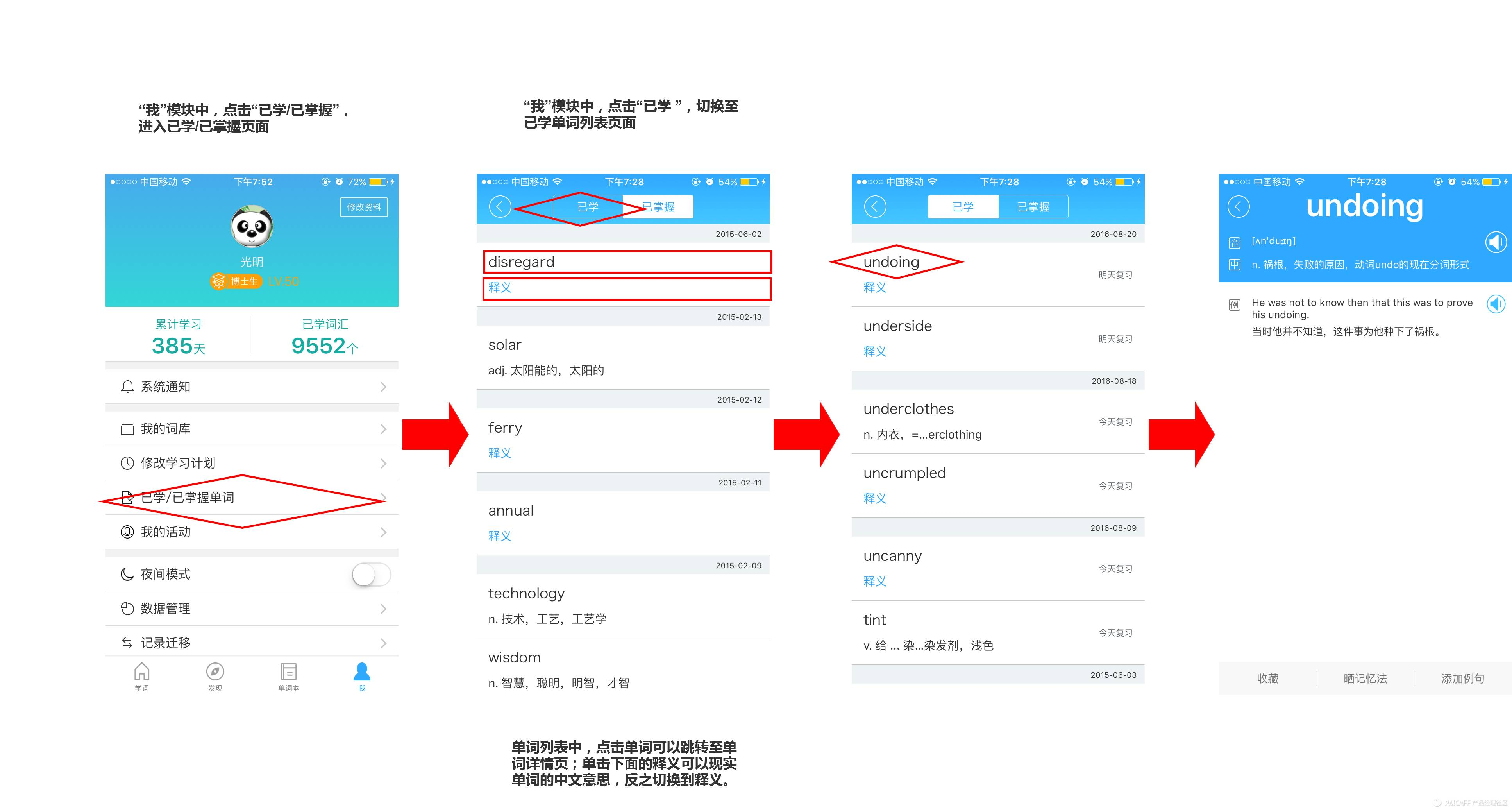Toggle the 夜间模式 night mode switch

click(x=371, y=574)
